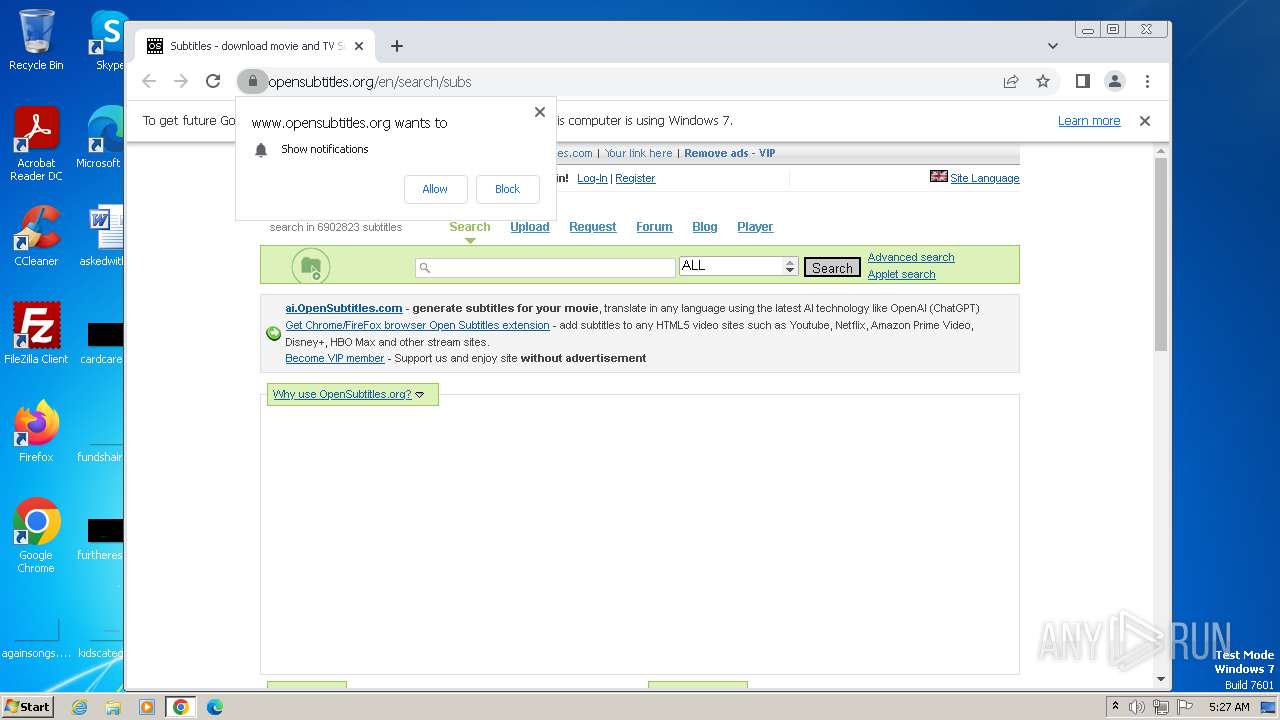Click the page vertical scrollbar

(x=1161, y=254)
